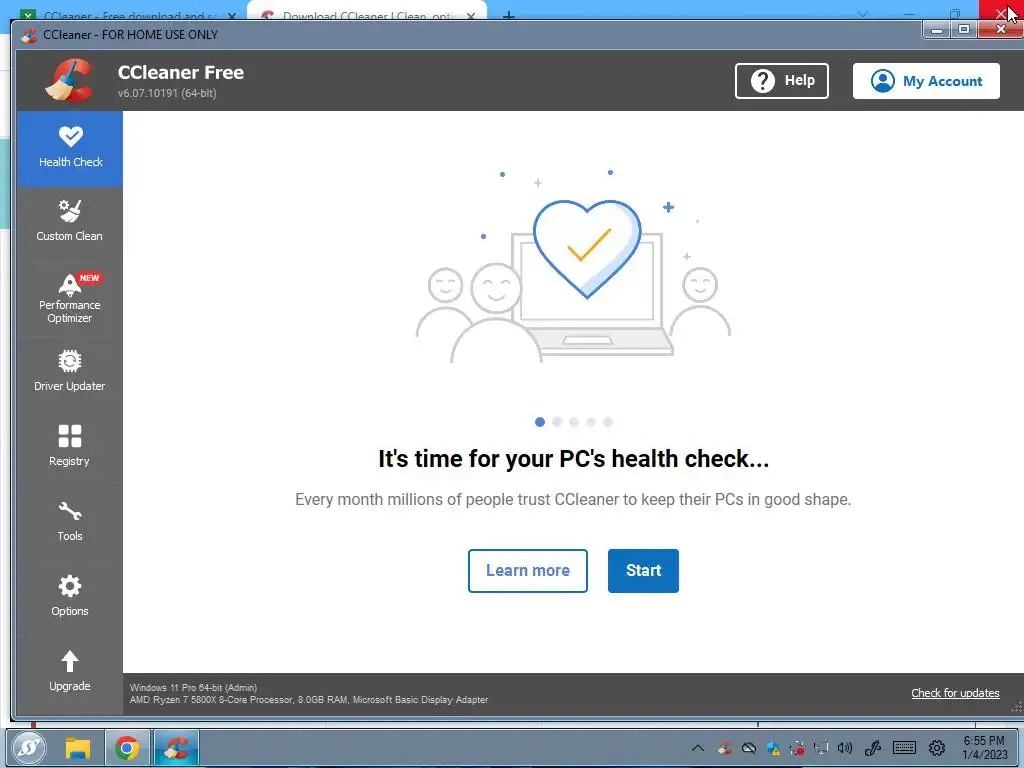Maximize the CCleaner window
Viewport: 1024px width, 768px height.
pyautogui.click(x=964, y=29)
